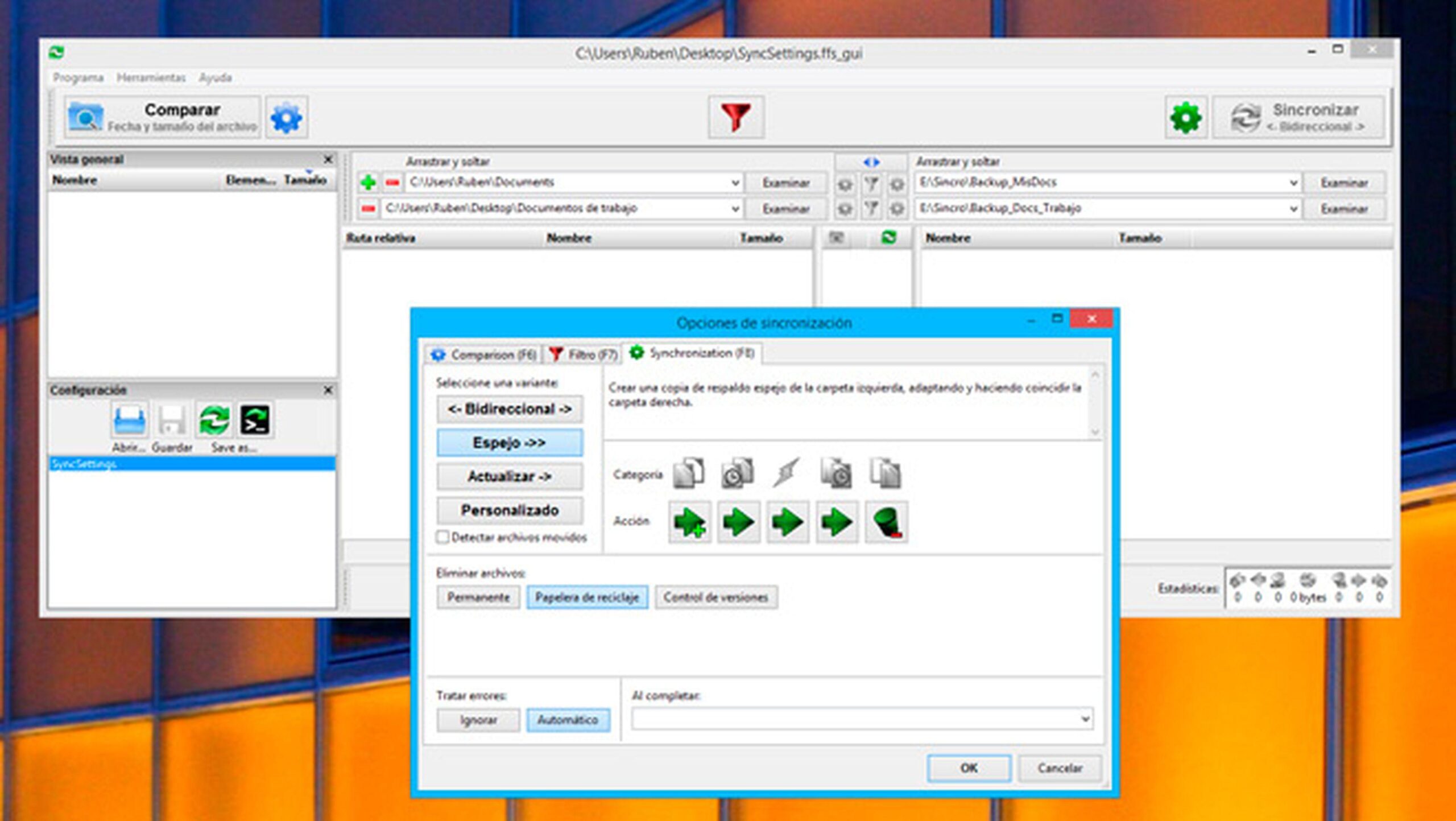Choose Actualizar -> sync variant
Screen dimensions: 1456x821
pyautogui.click(x=510, y=477)
